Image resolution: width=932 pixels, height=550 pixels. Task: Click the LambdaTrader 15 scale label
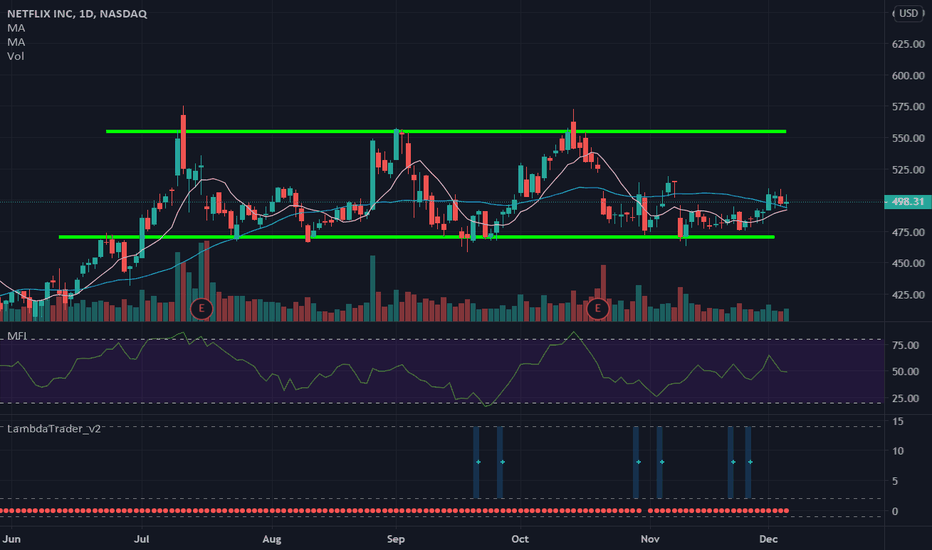(898, 421)
